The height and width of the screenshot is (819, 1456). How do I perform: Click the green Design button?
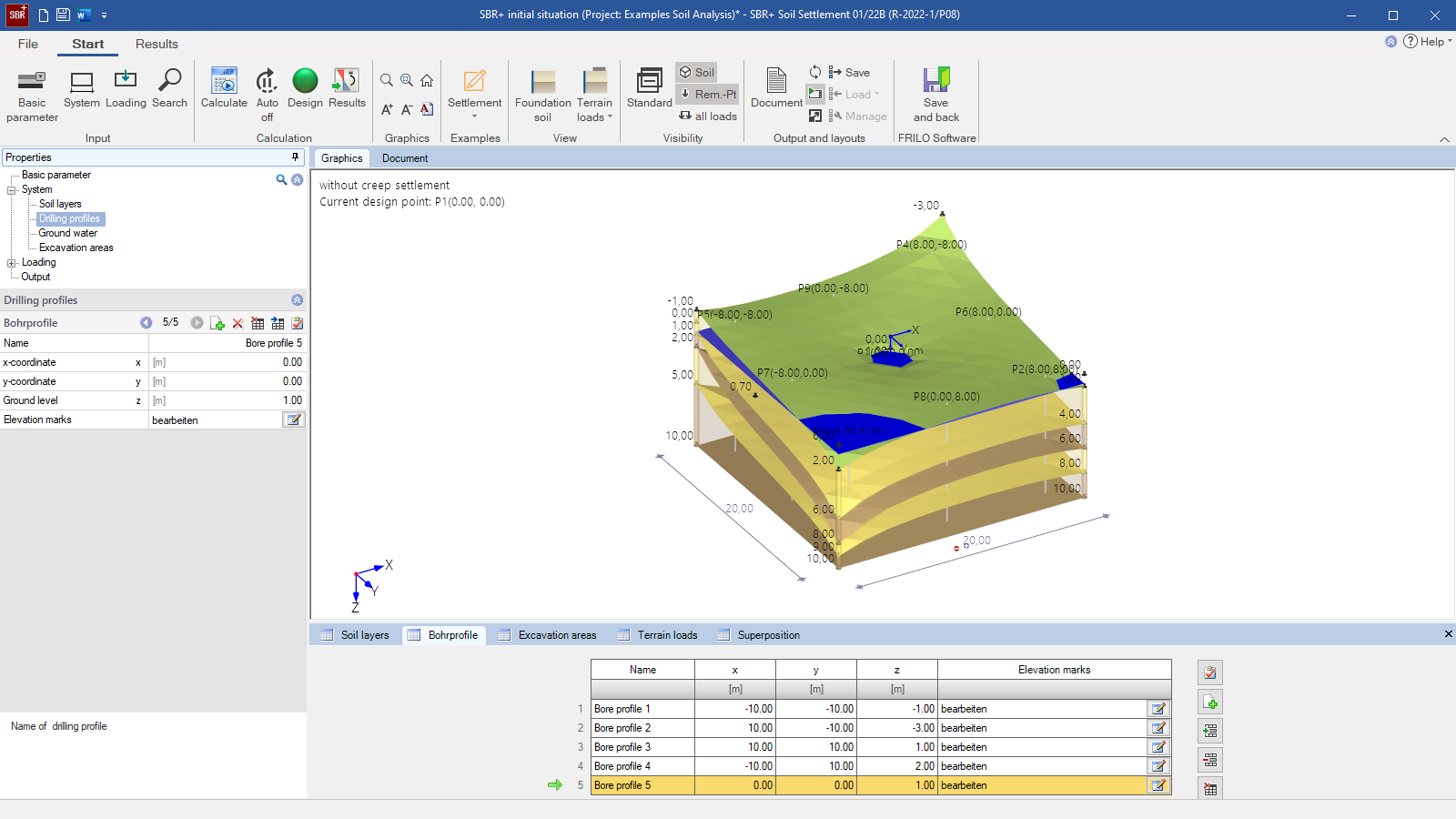coord(305,88)
